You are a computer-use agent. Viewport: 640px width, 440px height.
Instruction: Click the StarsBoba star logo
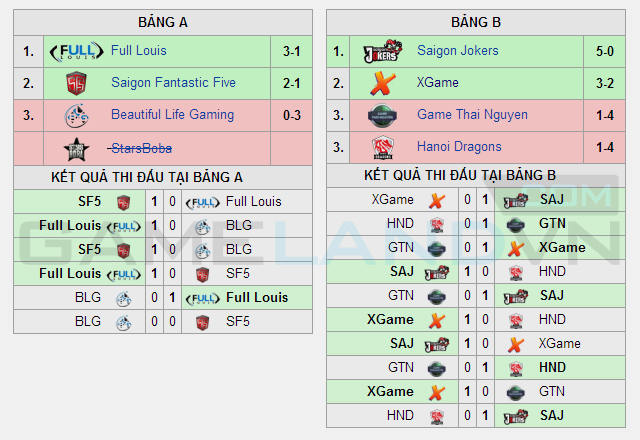(x=76, y=149)
